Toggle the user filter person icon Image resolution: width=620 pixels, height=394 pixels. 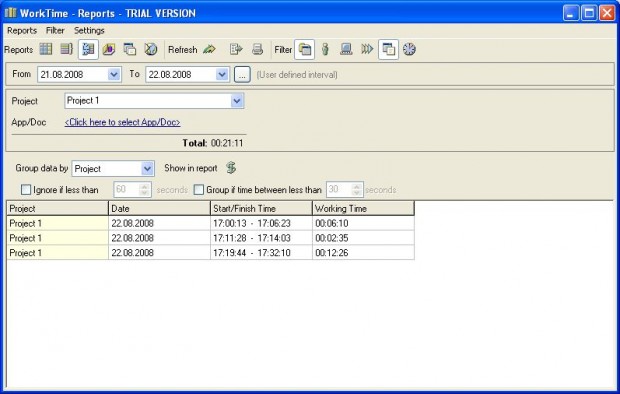tap(325, 49)
